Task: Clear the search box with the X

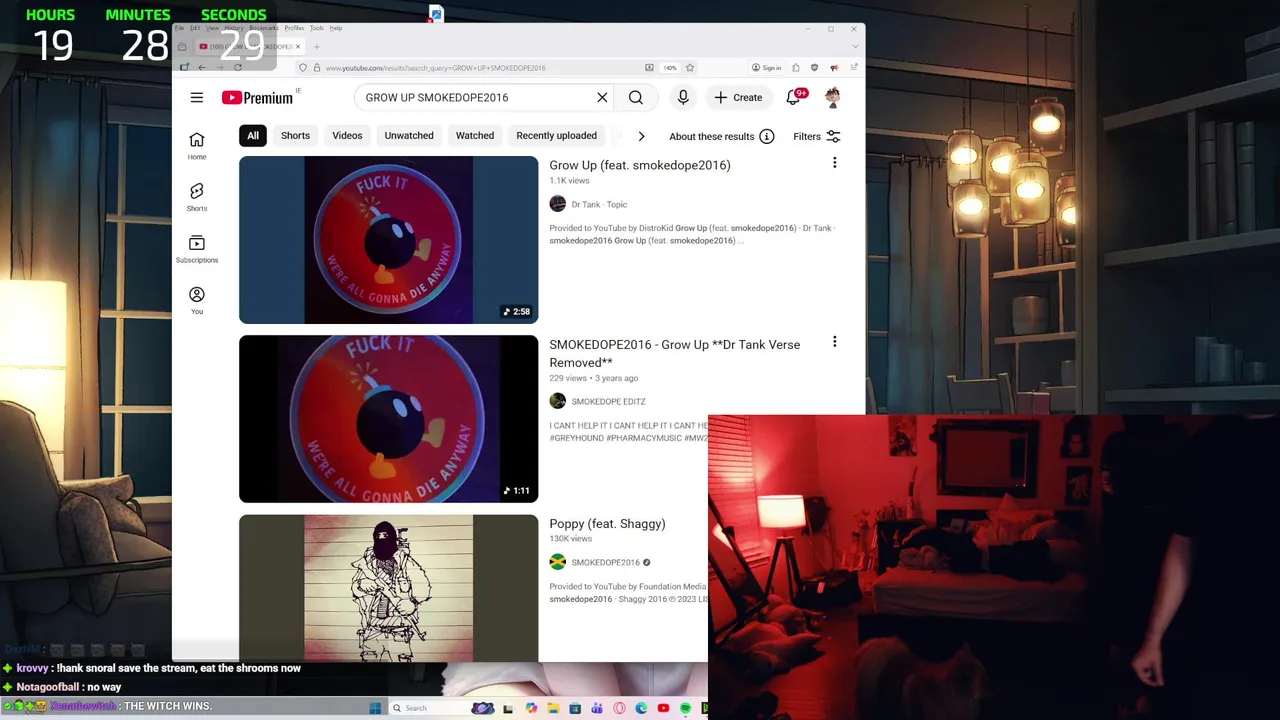Action: 602,97
